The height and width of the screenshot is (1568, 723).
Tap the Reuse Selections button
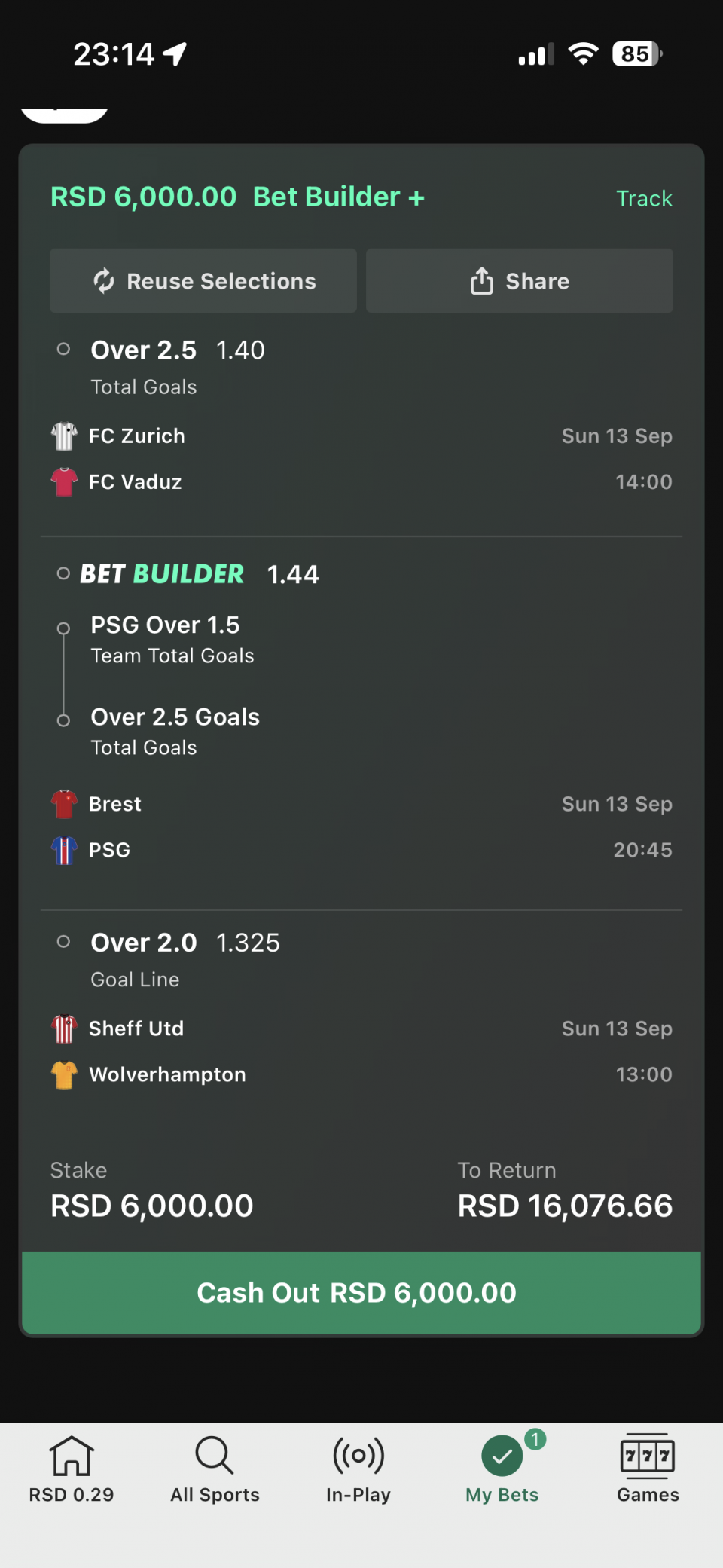click(x=203, y=281)
